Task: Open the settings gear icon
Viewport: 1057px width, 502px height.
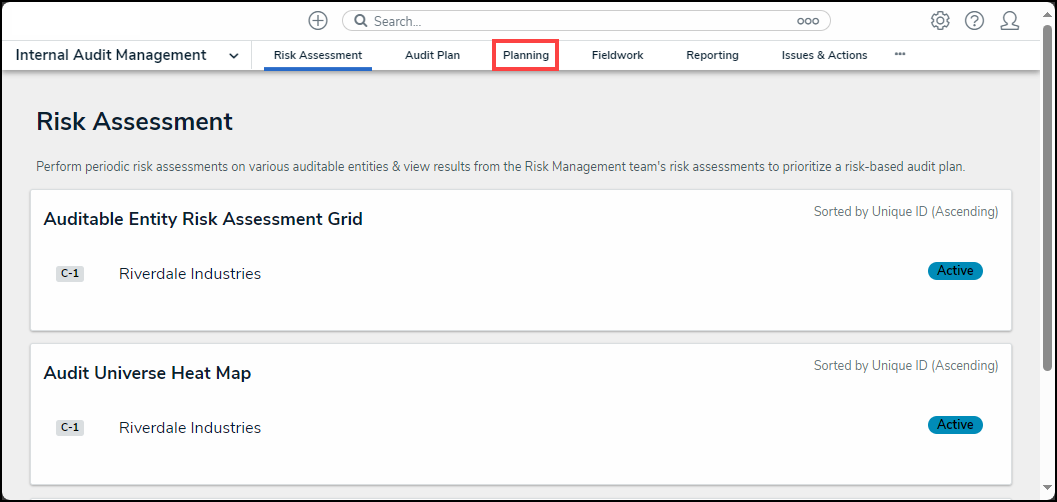Action: (940, 21)
